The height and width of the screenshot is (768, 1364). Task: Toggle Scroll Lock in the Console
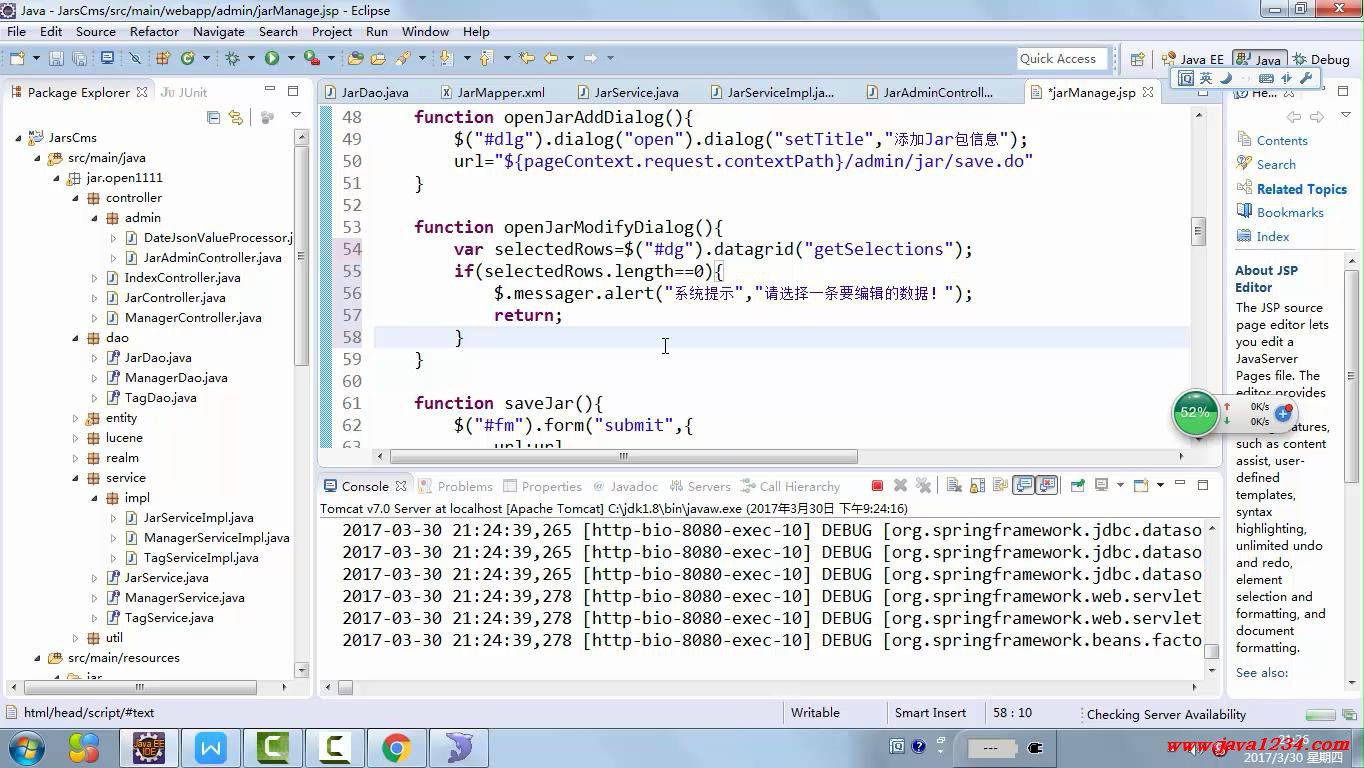pos(977,486)
